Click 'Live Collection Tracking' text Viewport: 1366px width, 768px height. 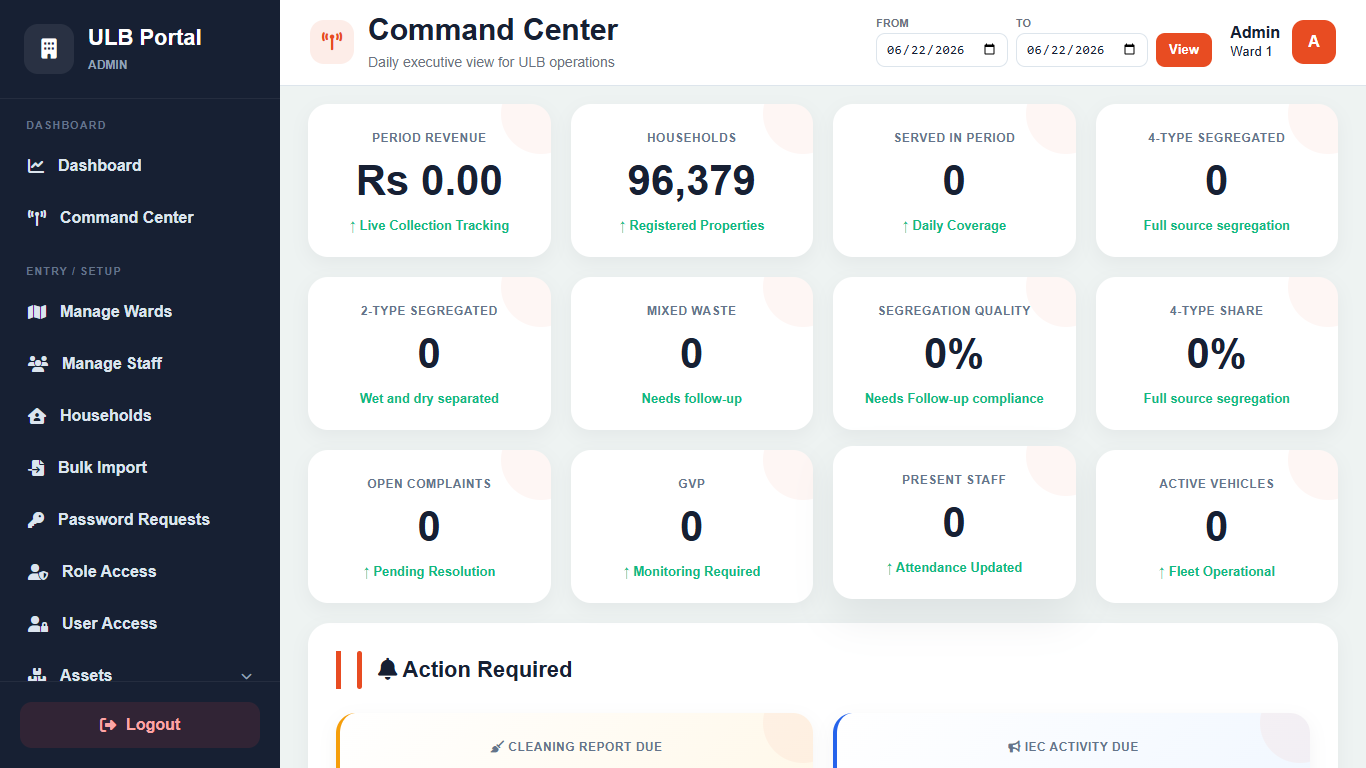(434, 226)
